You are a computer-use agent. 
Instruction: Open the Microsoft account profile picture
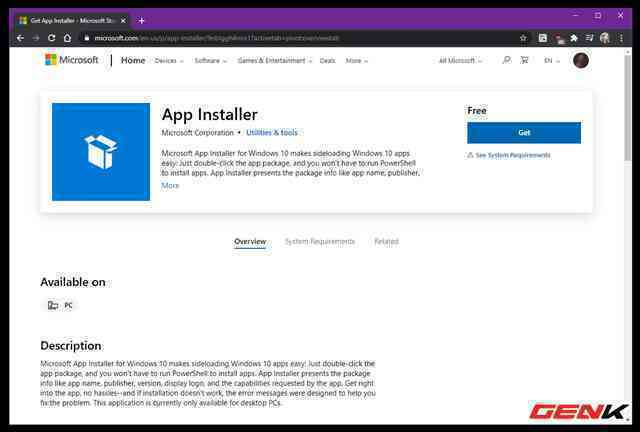[580, 60]
